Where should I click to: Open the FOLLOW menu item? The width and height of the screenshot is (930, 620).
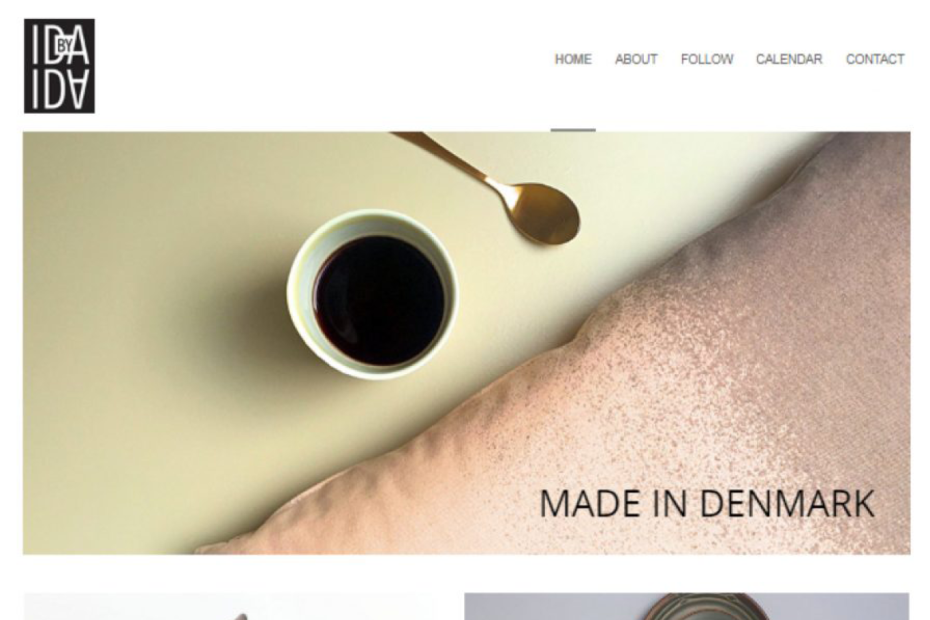(706, 59)
